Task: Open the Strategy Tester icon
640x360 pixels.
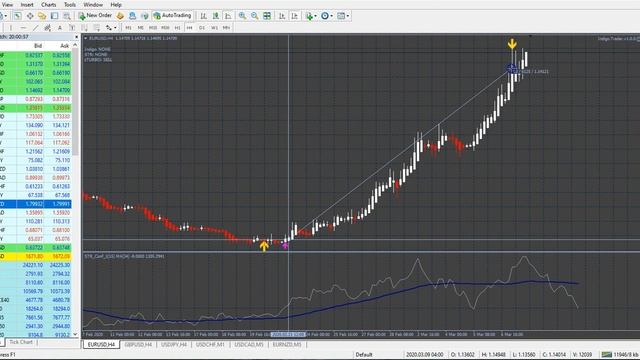Action: [x=67, y=16]
